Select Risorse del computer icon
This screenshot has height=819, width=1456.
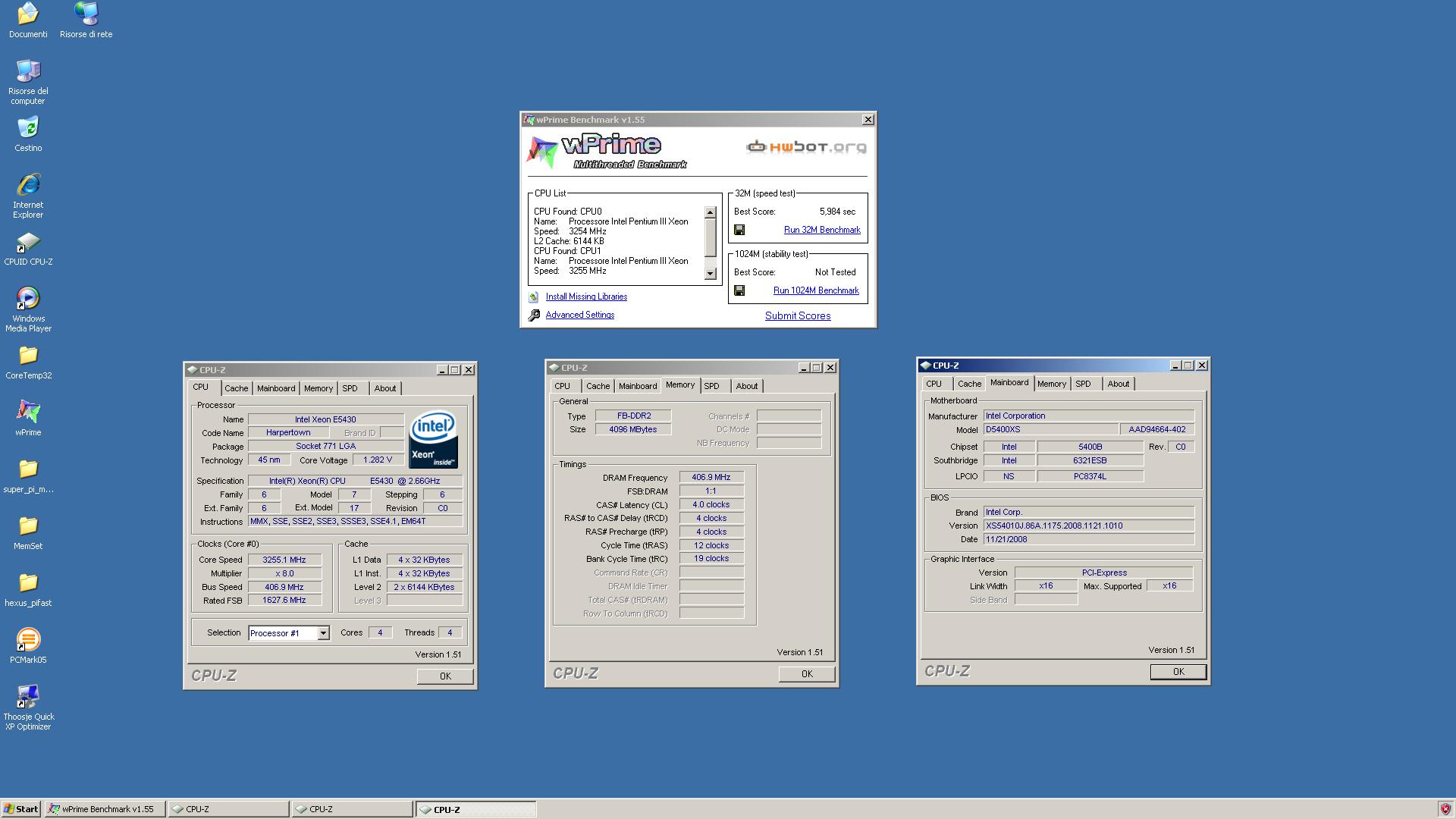pos(28,82)
